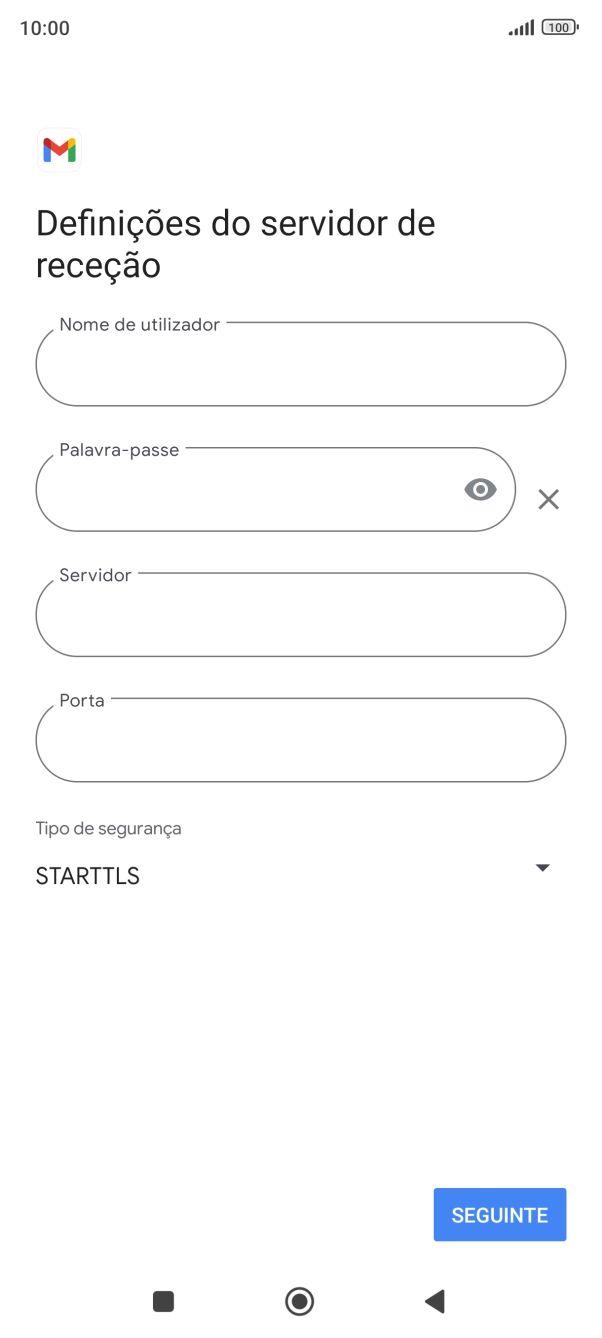
Task: Select the STARTTLS security type value
Action: tap(88, 876)
